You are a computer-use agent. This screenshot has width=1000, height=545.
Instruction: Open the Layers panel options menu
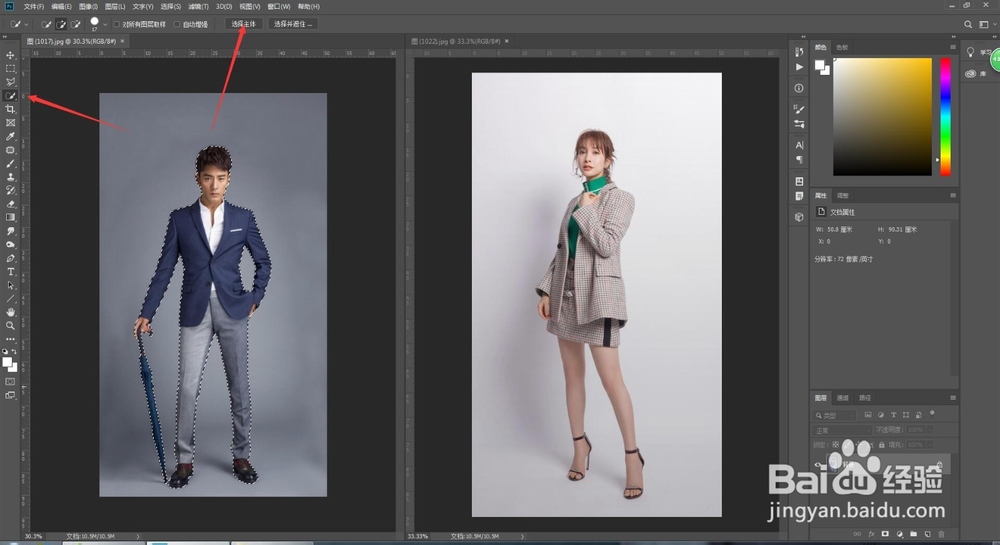953,397
